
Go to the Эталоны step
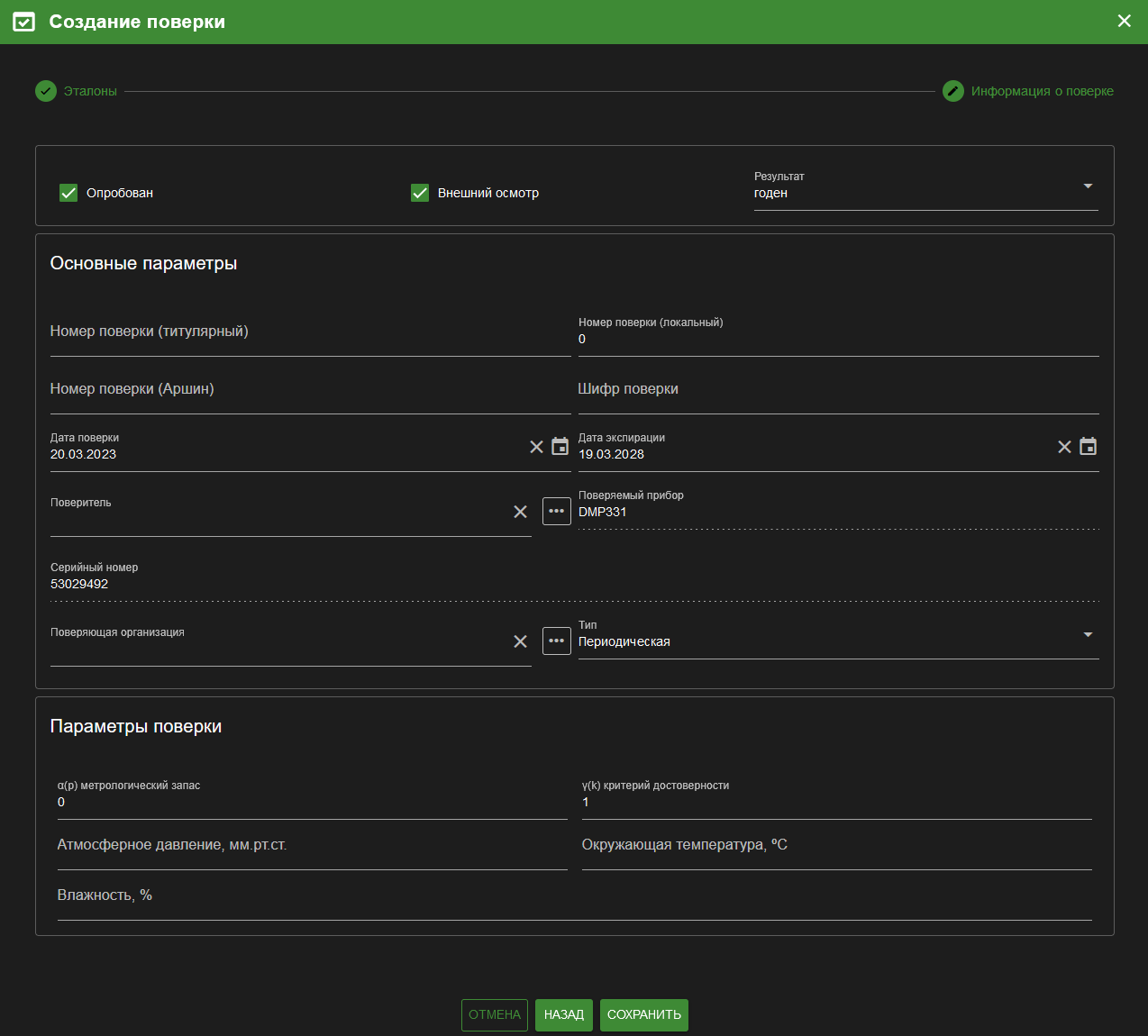pyautogui.click(x=77, y=91)
